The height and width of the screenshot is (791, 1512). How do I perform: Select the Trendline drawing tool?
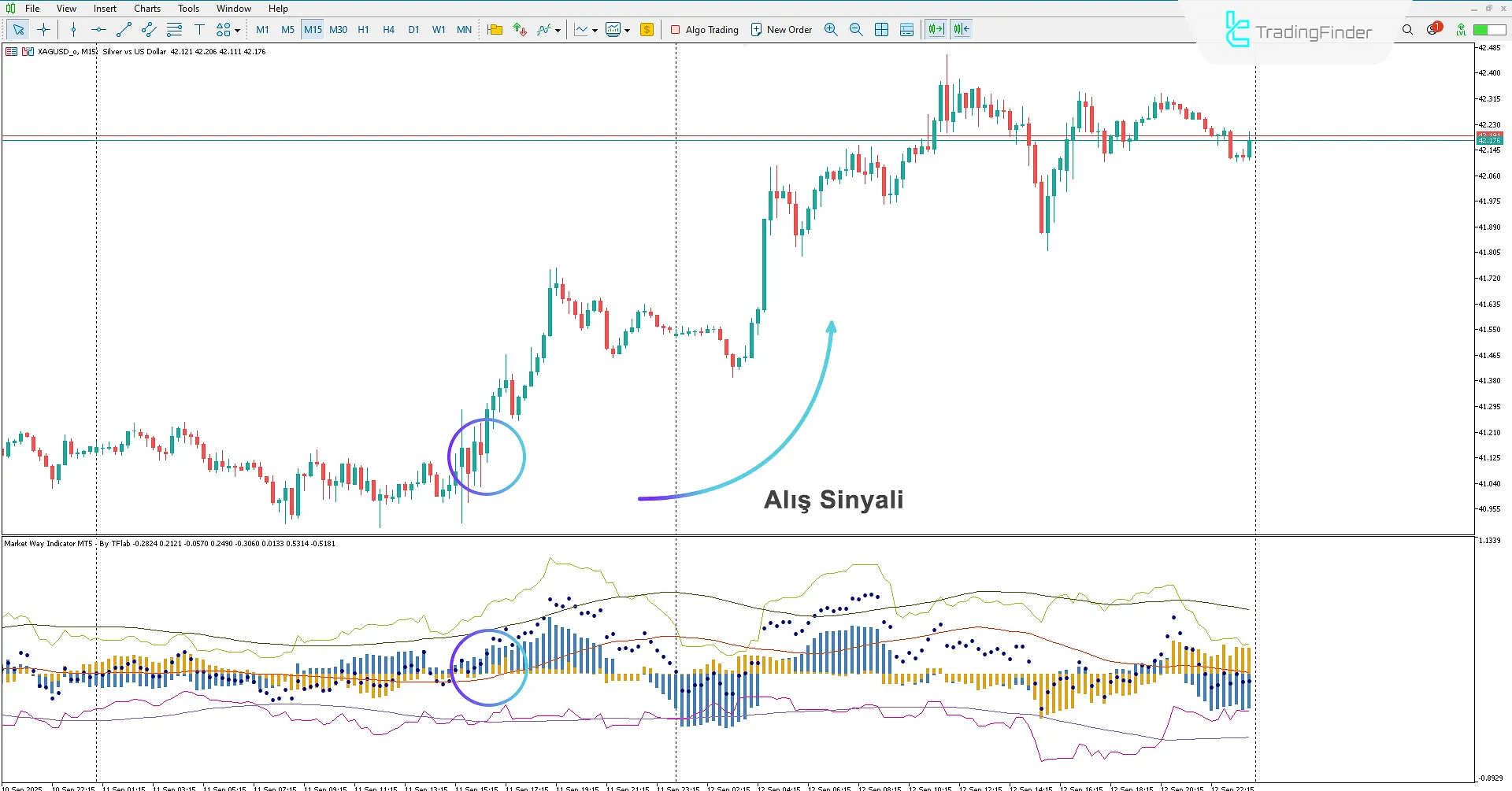(x=123, y=29)
